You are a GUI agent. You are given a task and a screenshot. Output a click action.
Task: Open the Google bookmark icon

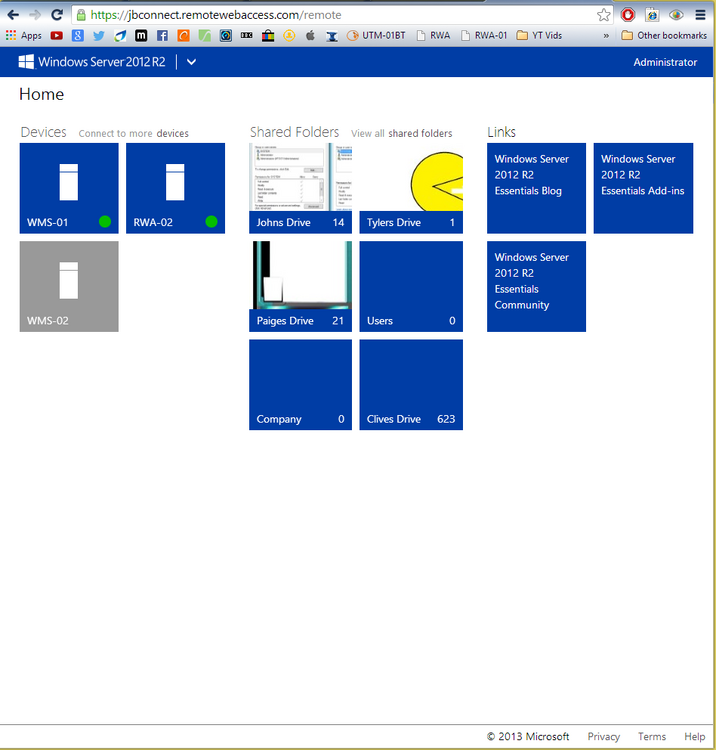(x=77, y=35)
